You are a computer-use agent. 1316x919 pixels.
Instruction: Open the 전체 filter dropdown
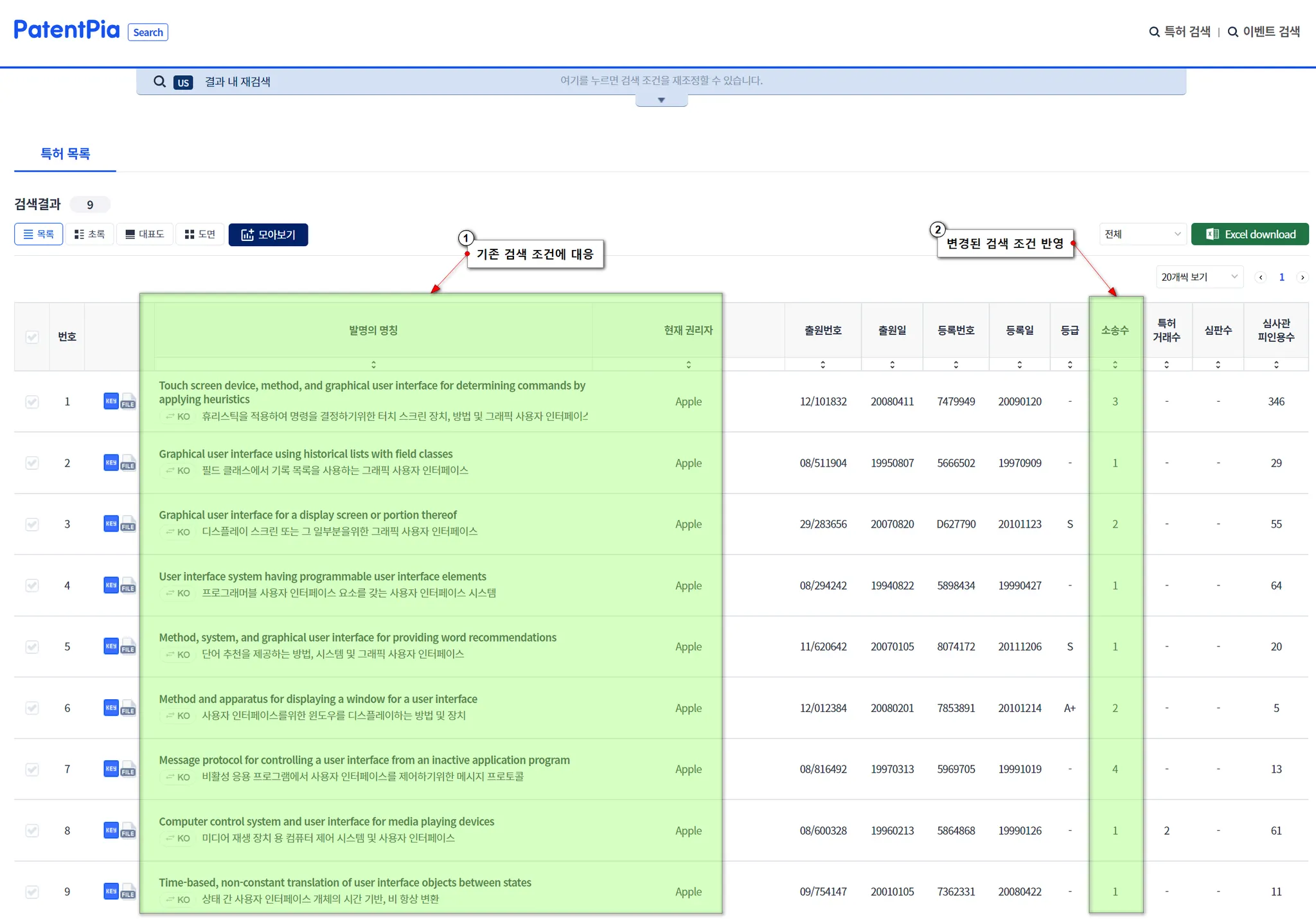point(1142,235)
